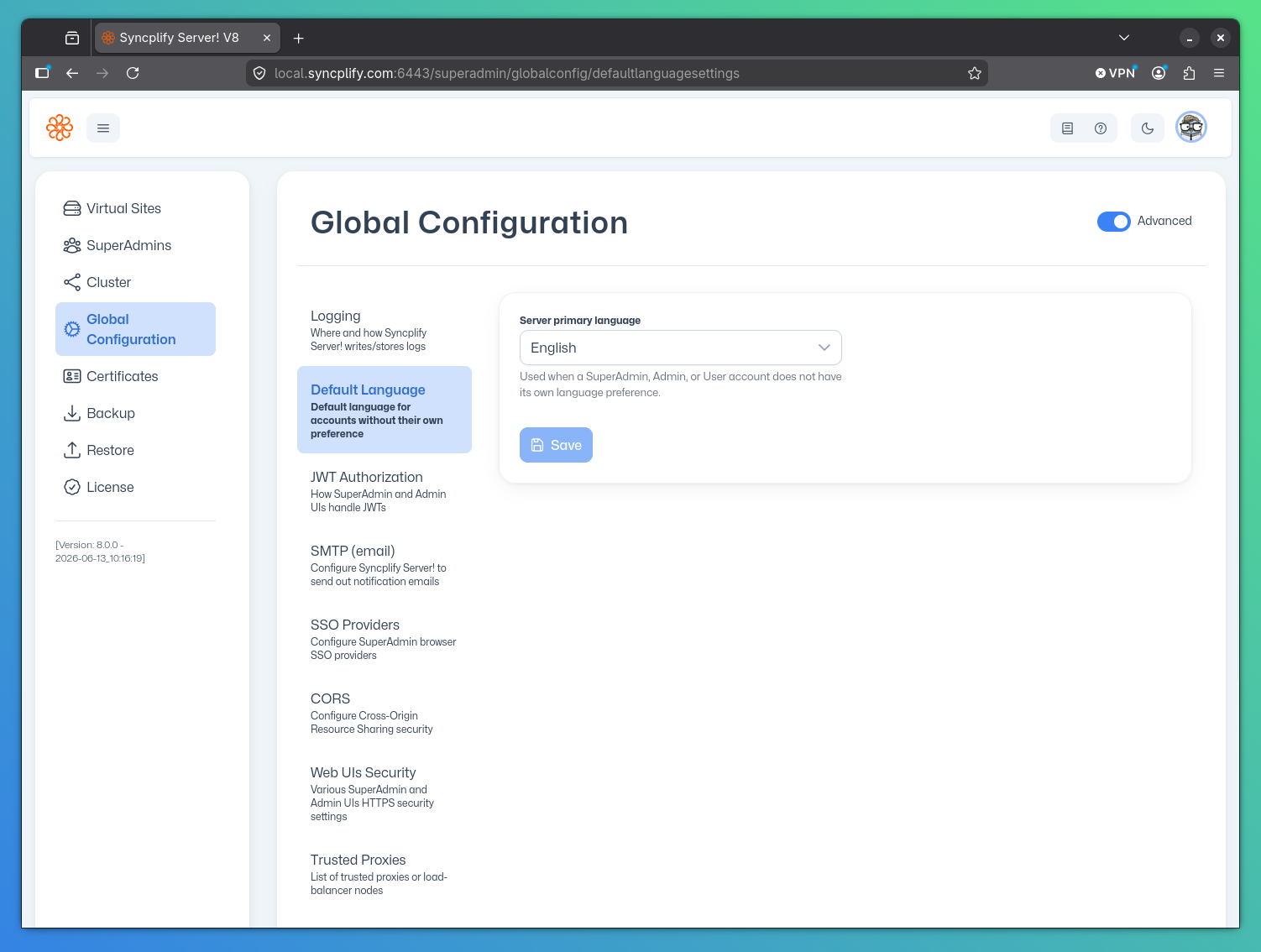Click the Cluster share-nodes icon
Viewport: 1261px width, 952px height.
(x=72, y=282)
